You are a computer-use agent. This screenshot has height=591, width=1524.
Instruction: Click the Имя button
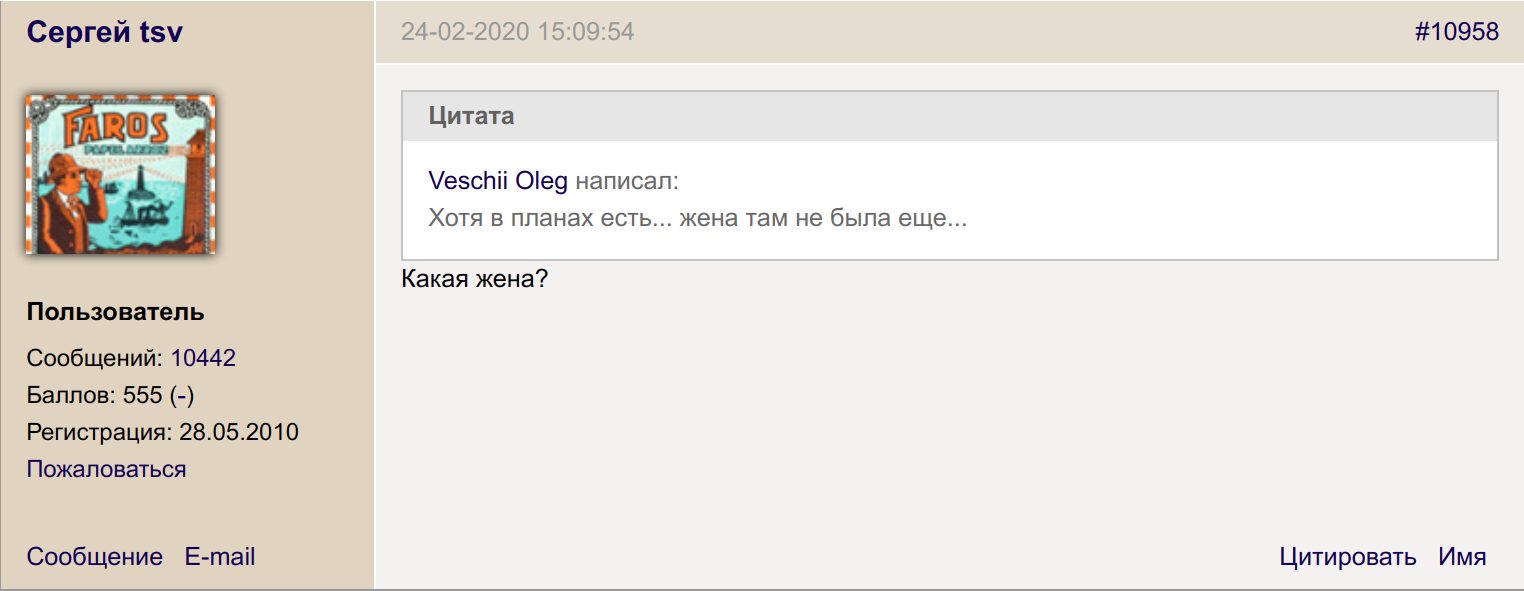pyautogui.click(x=1462, y=557)
